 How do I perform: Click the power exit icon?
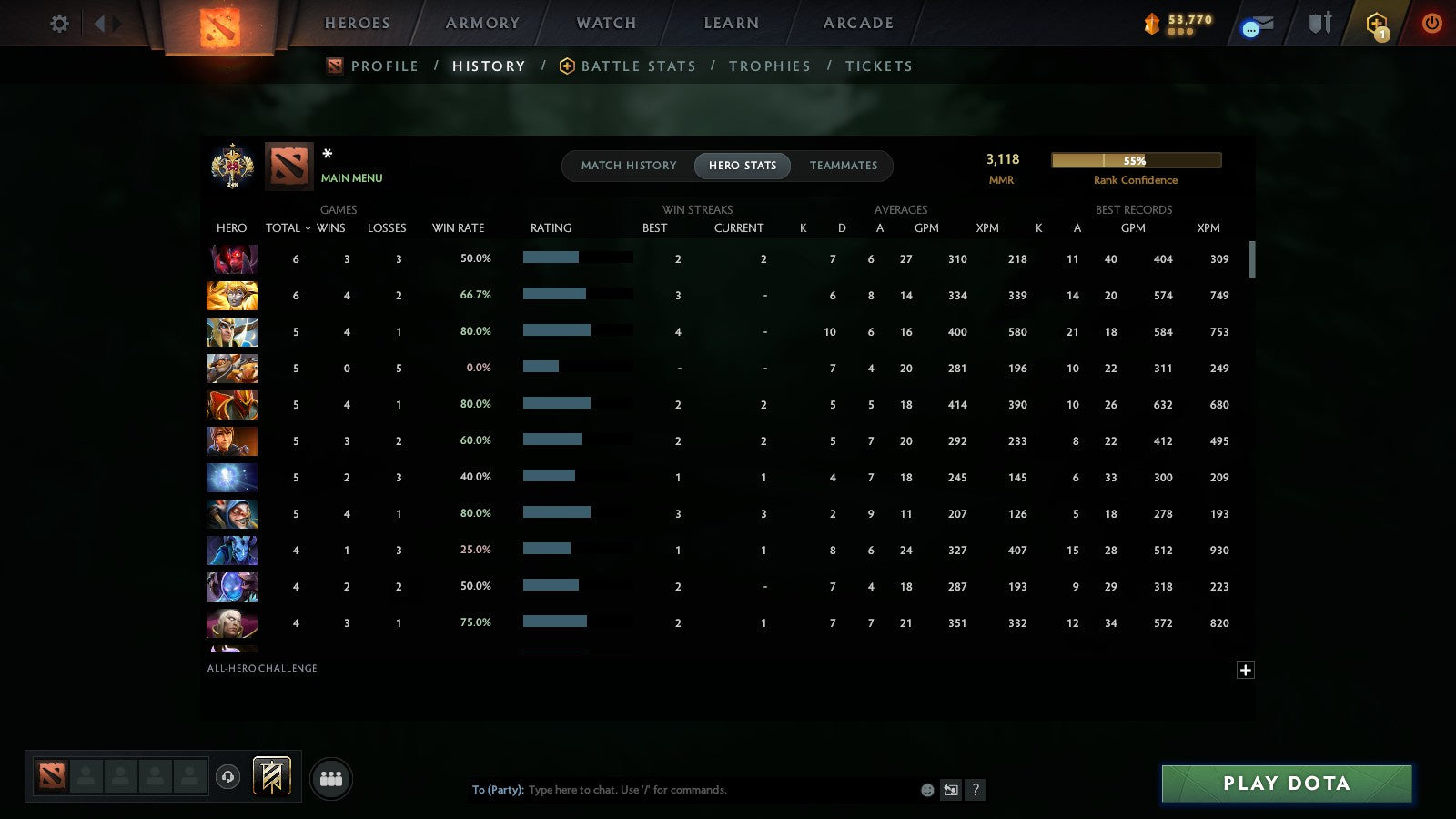point(1431,25)
